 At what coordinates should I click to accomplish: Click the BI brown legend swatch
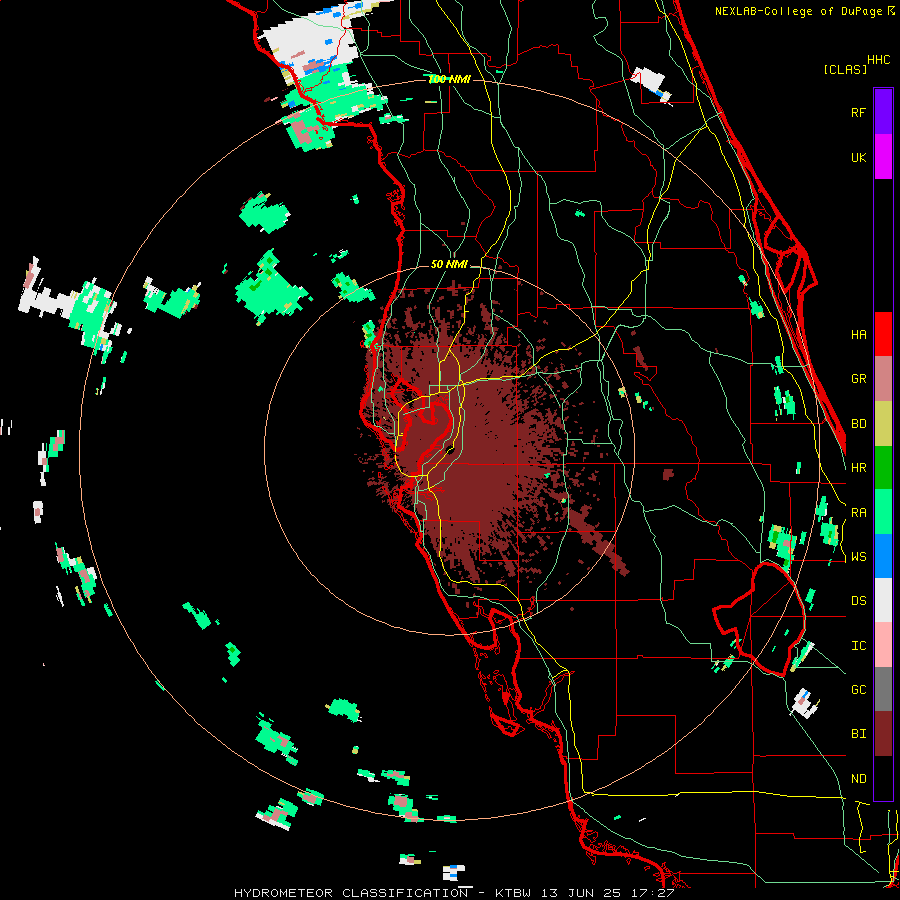click(x=883, y=734)
